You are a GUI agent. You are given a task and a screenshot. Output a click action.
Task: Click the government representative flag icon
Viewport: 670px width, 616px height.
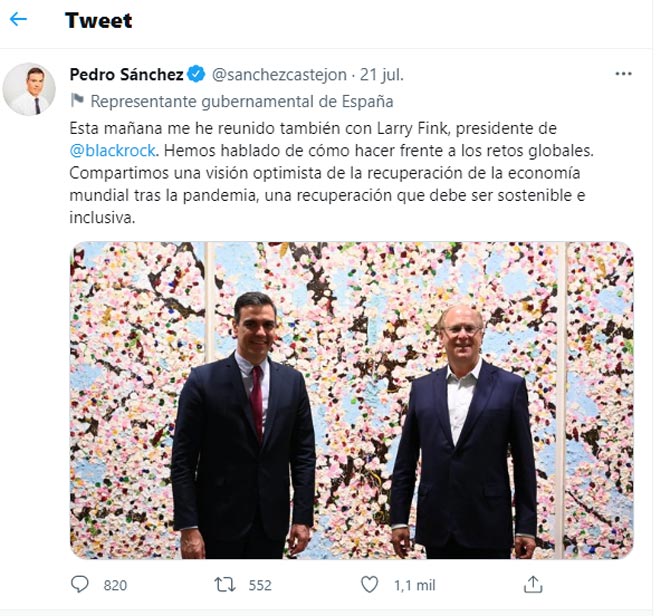coord(77,101)
